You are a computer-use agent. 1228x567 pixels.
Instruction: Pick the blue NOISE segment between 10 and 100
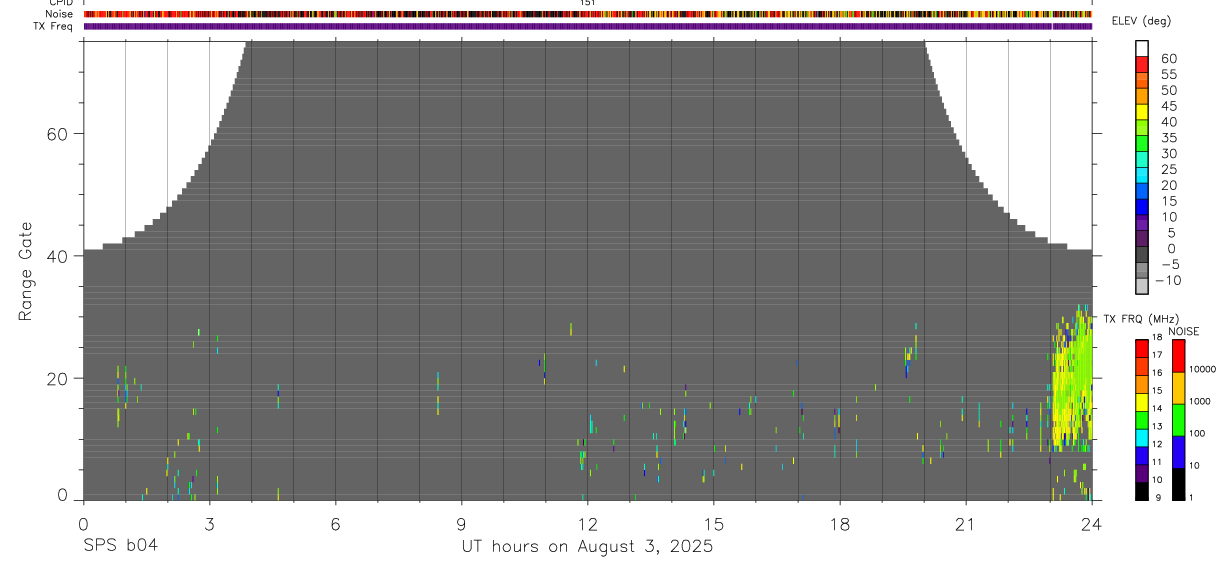tap(1178, 451)
